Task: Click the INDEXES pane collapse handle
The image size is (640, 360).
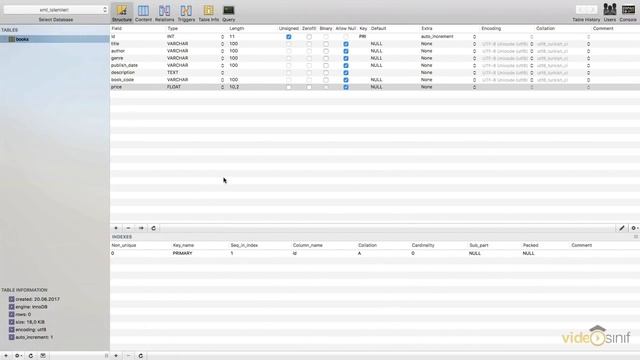Action: [636, 237]
